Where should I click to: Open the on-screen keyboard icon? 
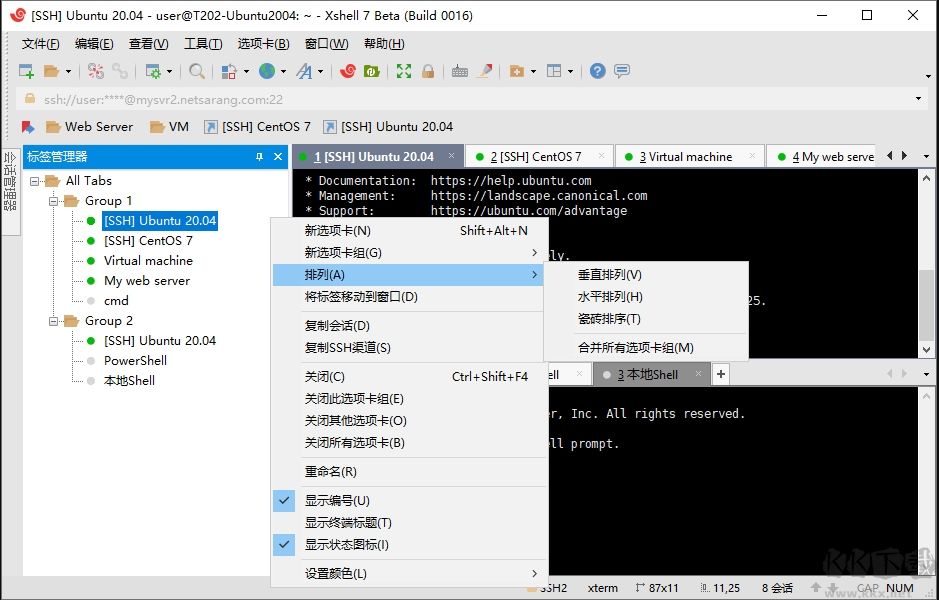[x=459, y=71]
